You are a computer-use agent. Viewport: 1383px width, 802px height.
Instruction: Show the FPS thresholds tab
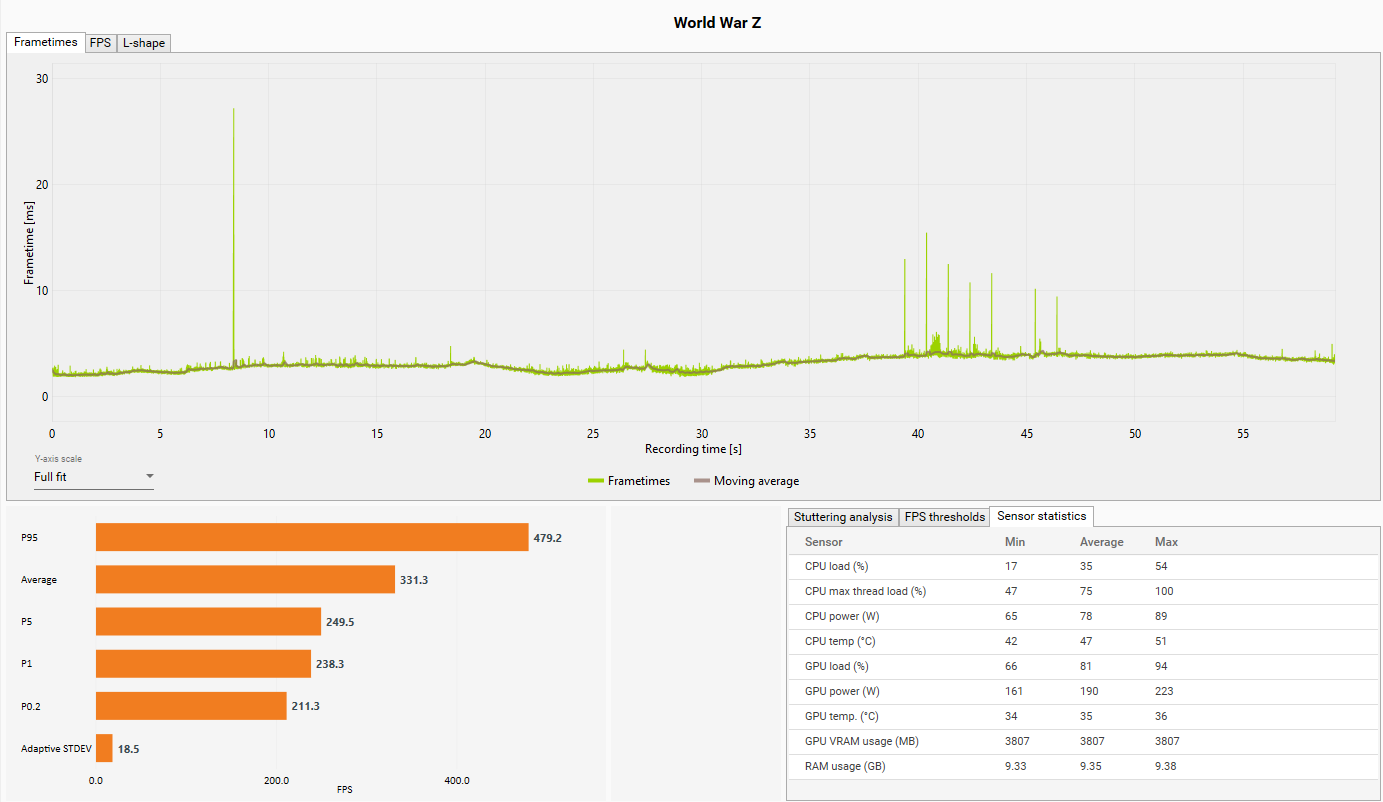944,517
